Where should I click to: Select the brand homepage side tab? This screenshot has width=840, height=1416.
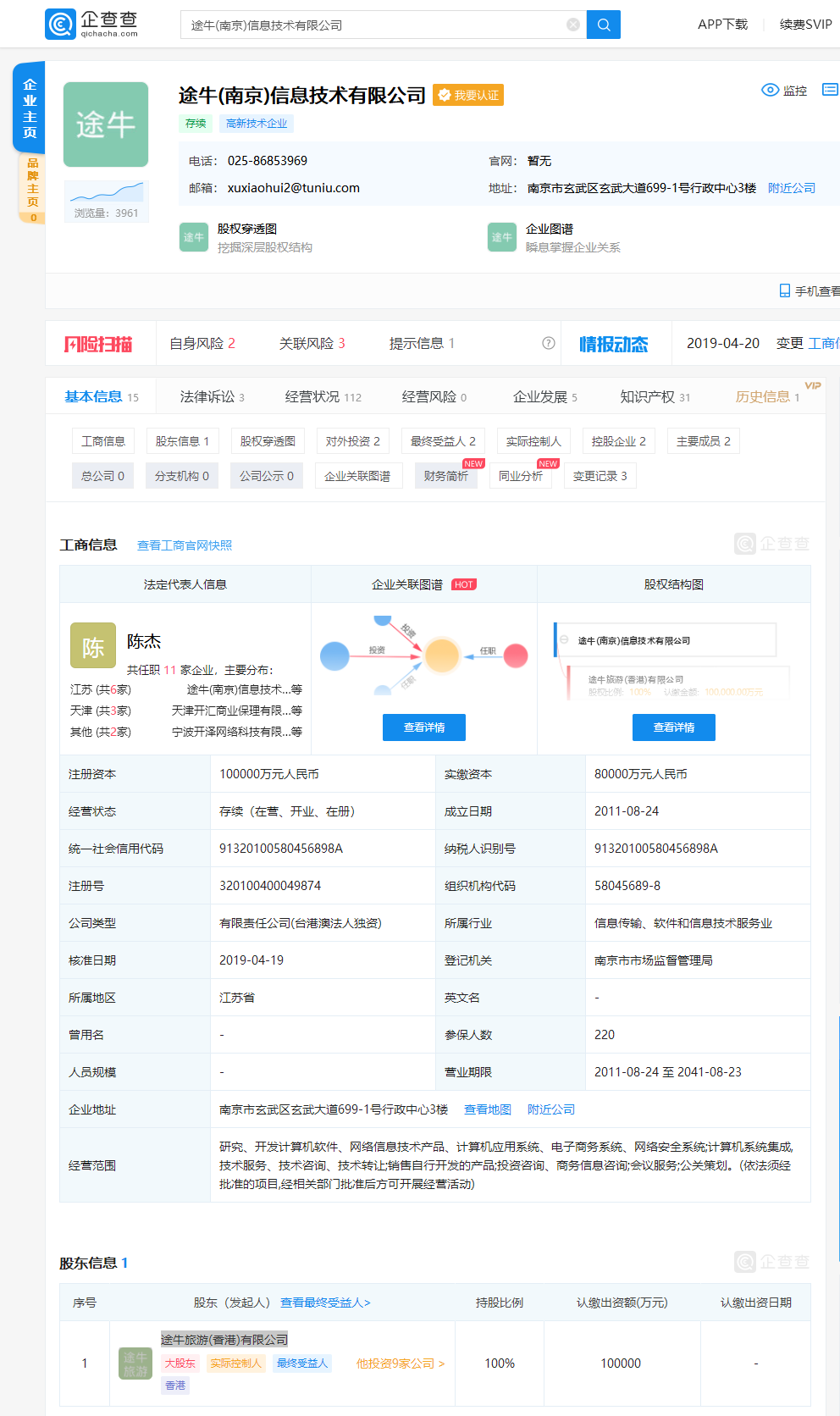coord(32,186)
